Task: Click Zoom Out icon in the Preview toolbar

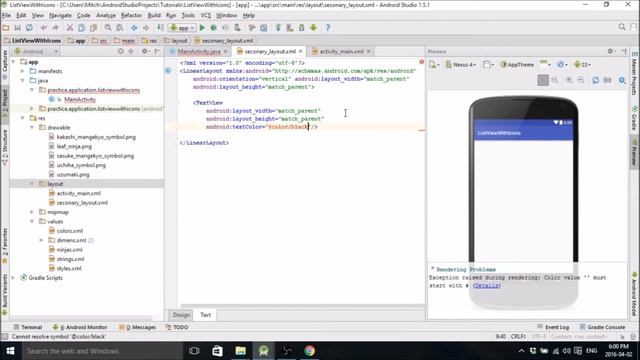Action: tap(581, 80)
